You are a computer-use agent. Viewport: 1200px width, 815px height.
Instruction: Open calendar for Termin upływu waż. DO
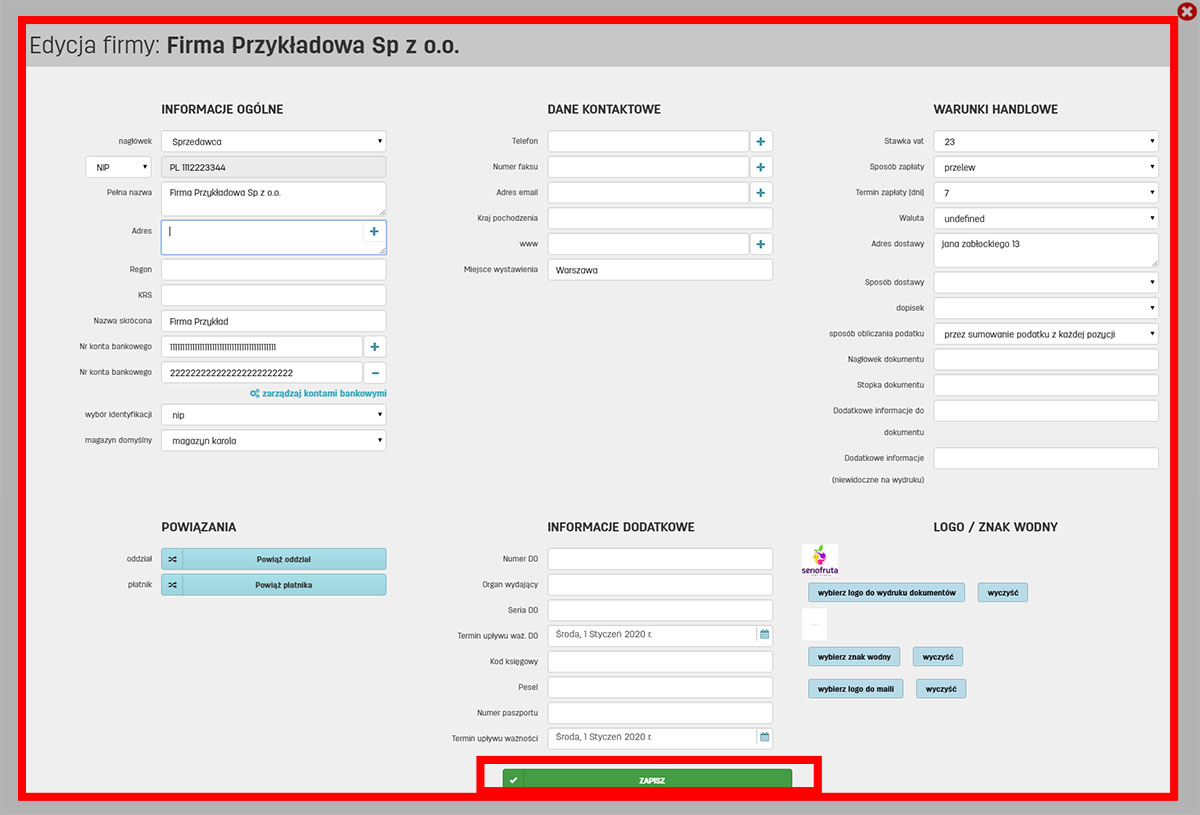[764, 634]
